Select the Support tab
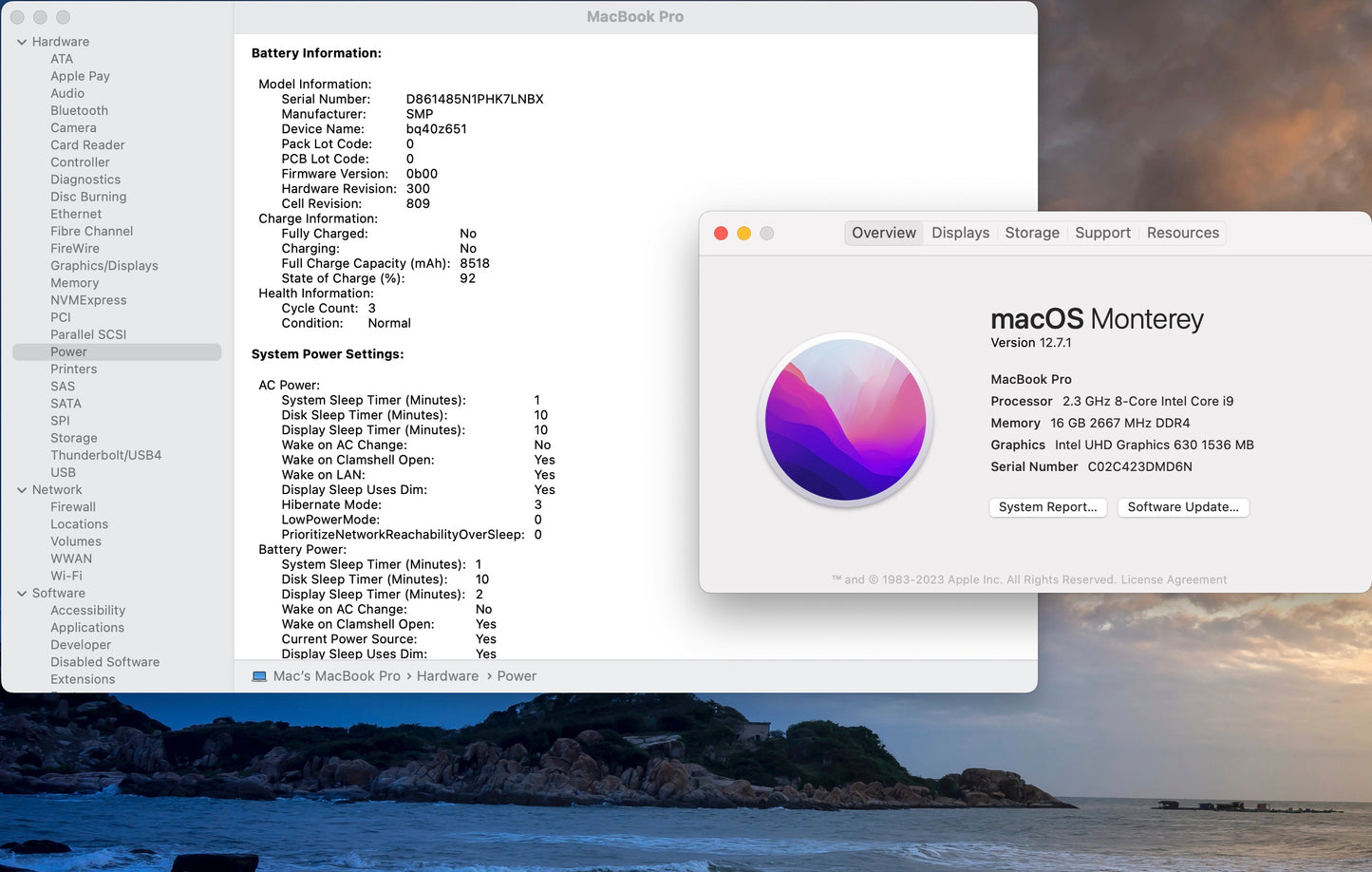The height and width of the screenshot is (872, 1372). (1102, 233)
